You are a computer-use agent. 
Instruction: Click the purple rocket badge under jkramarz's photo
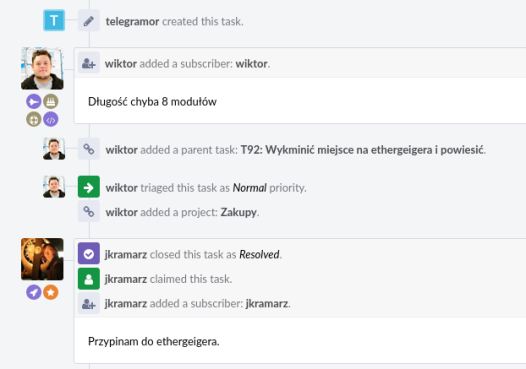34,292
